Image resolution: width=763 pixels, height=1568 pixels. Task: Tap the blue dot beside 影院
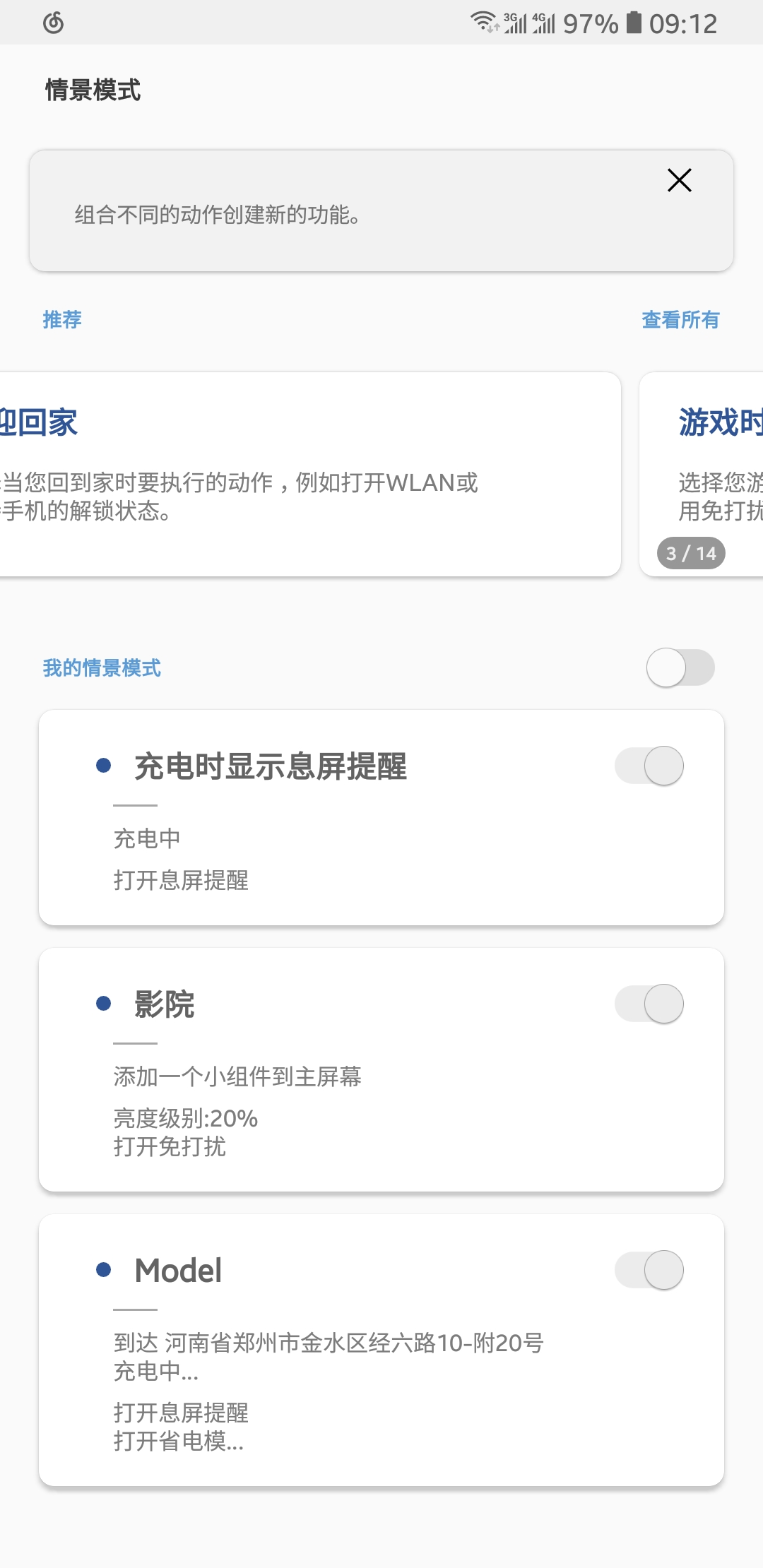coord(104,1004)
